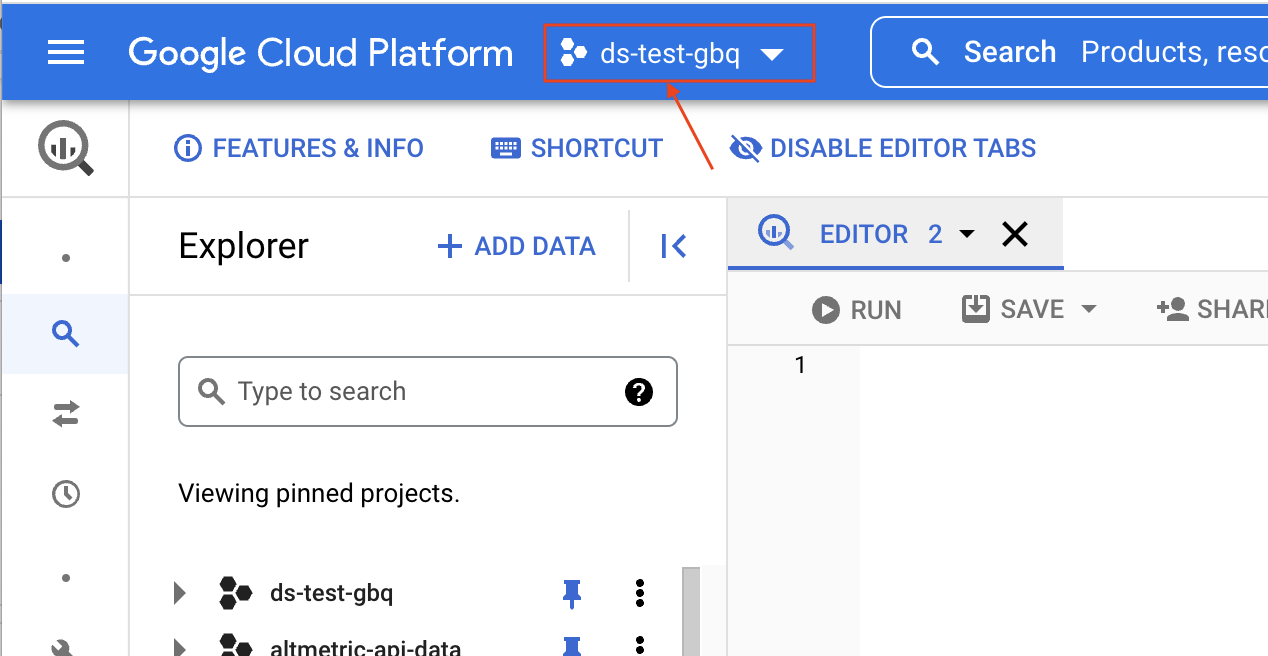
Task: Open FEATURES & INFO
Action: pos(299,149)
